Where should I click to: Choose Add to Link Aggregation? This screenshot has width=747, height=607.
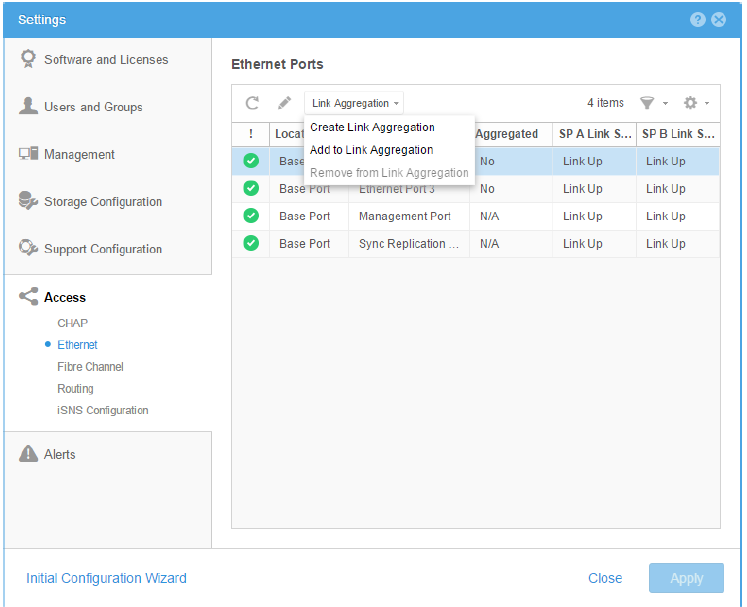point(371,150)
